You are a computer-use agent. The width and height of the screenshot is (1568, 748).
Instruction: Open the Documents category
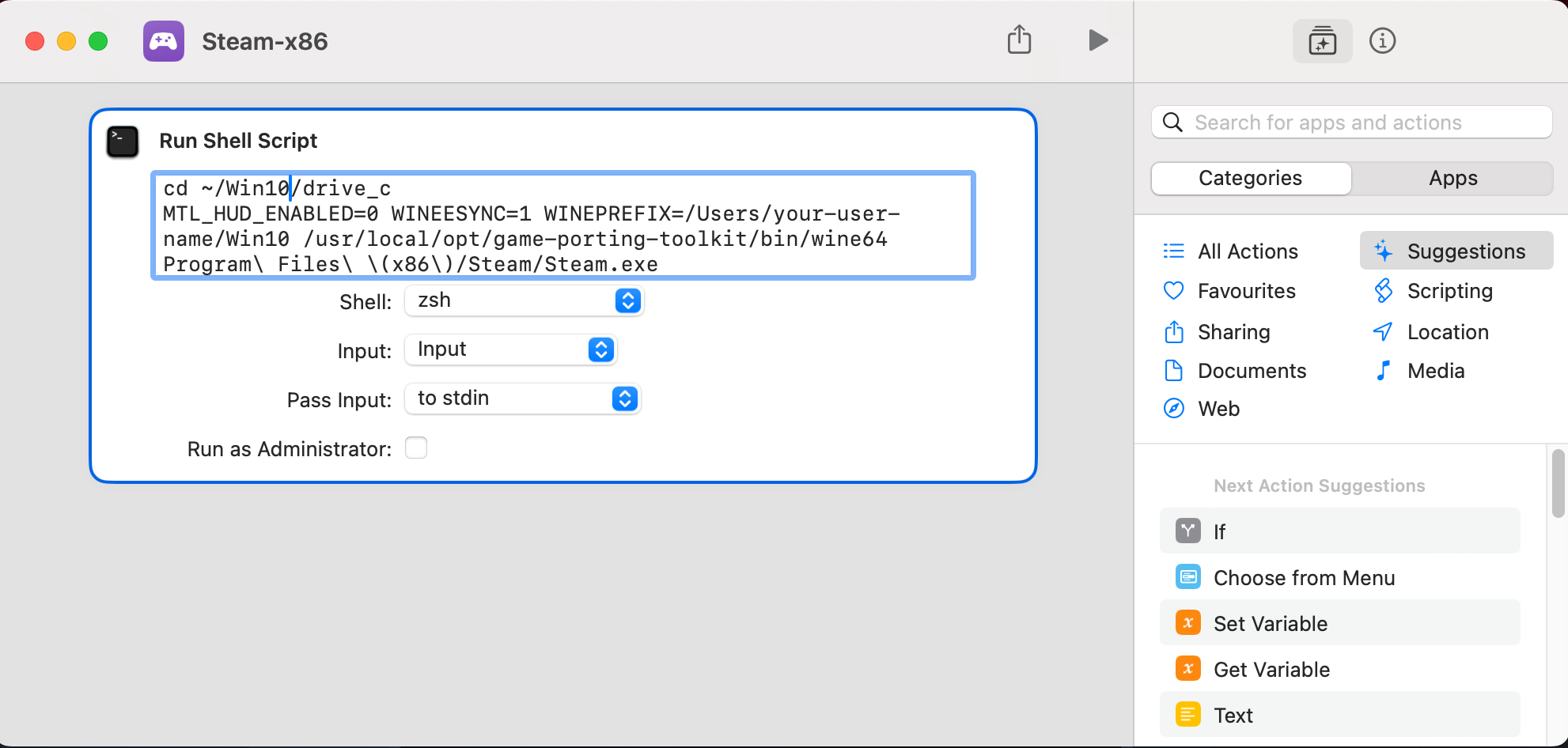click(1234, 371)
